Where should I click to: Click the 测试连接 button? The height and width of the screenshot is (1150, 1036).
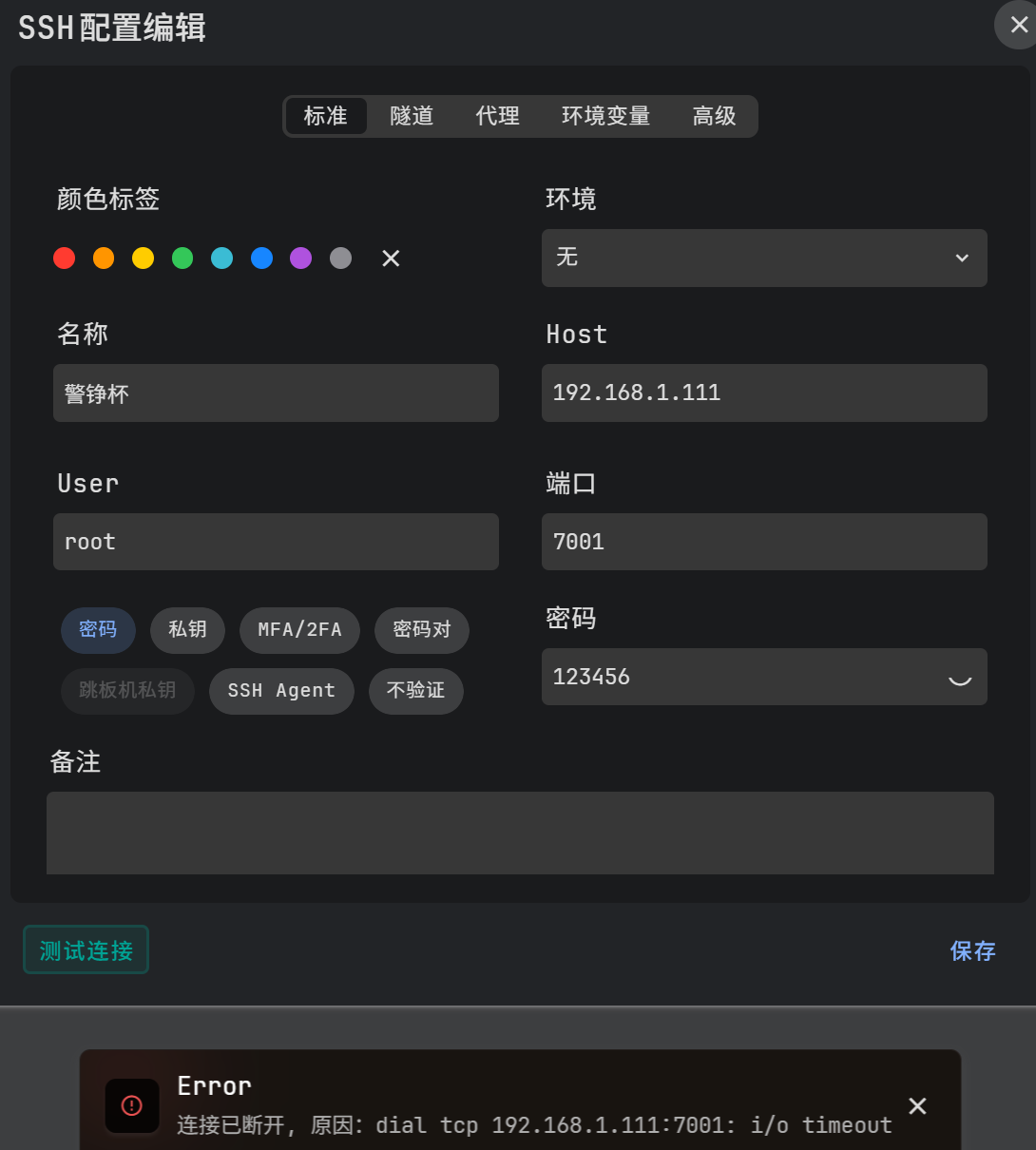click(x=86, y=950)
